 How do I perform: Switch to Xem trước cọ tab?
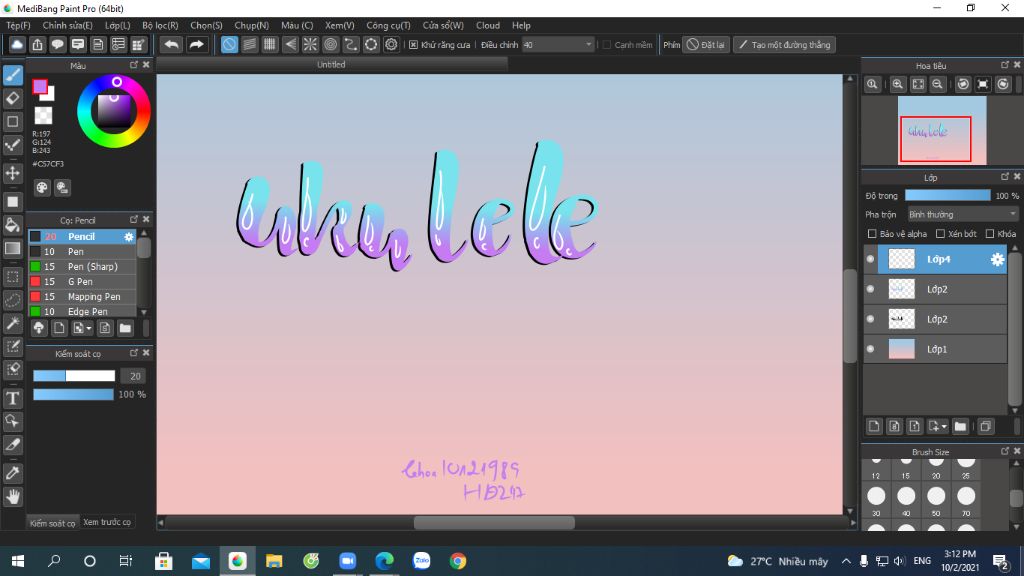click(x=107, y=522)
